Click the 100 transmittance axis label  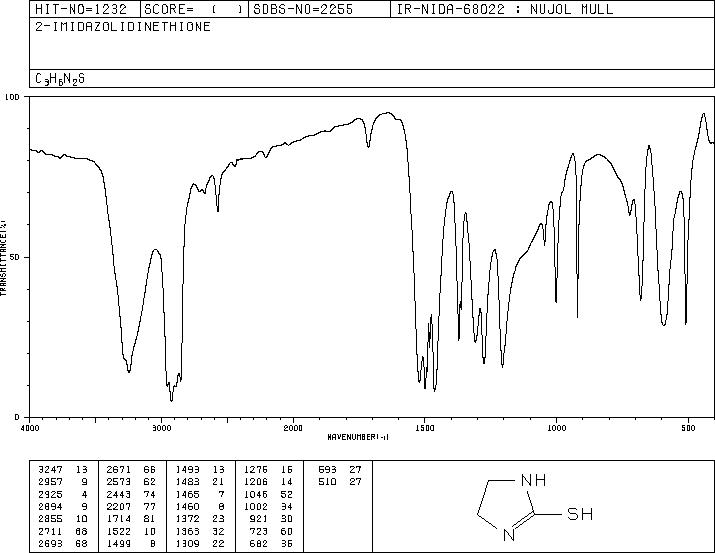click(12, 97)
